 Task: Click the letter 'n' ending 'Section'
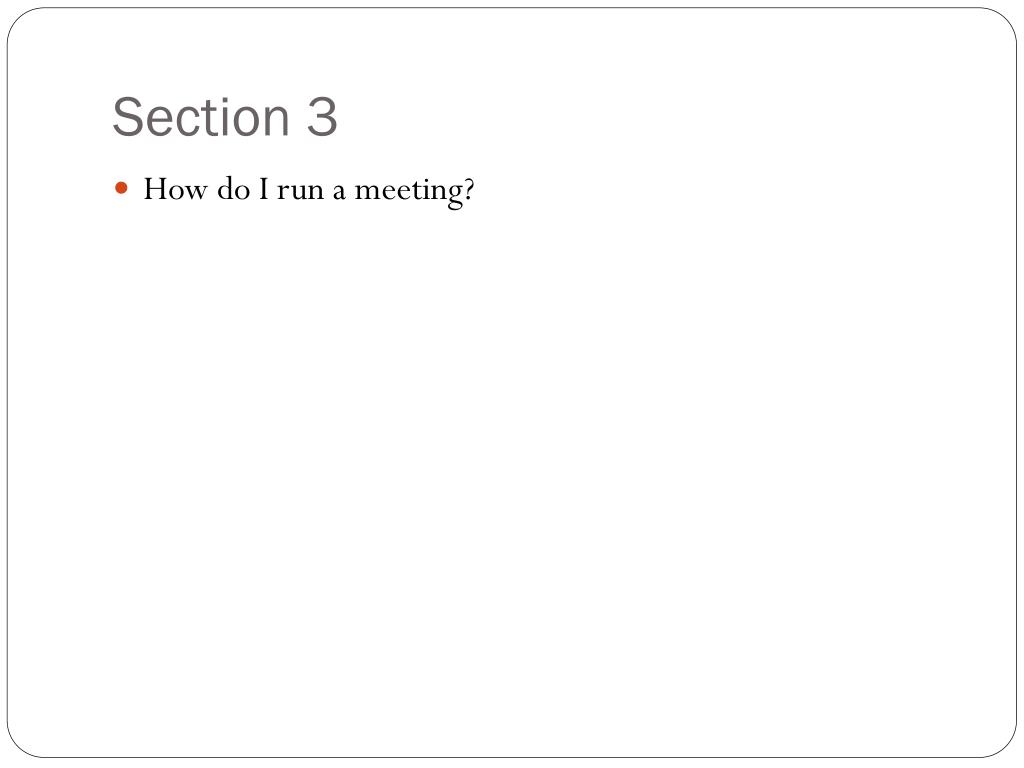pyautogui.click(x=276, y=121)
